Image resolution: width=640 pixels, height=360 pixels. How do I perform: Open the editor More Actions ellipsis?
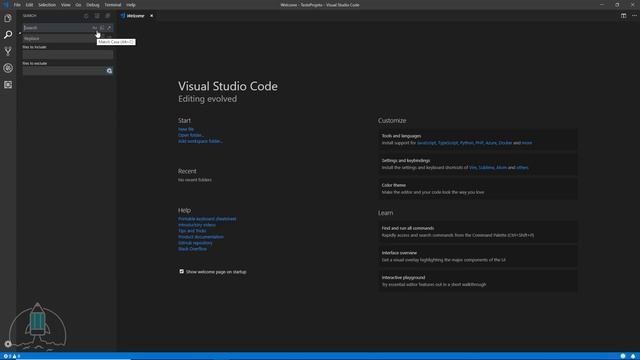pos(634,16)
